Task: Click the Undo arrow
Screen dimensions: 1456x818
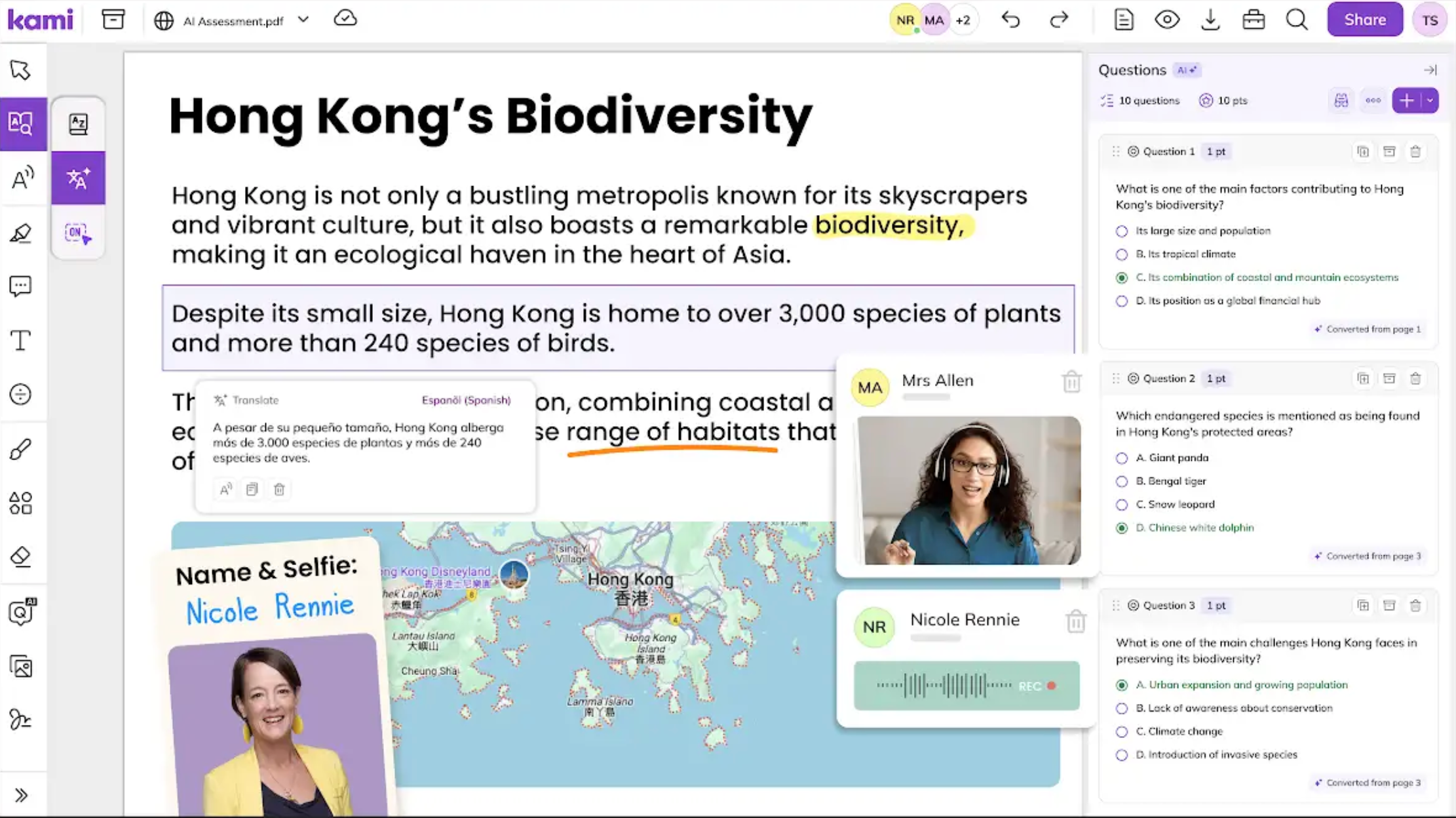Action: (1010, 20)
